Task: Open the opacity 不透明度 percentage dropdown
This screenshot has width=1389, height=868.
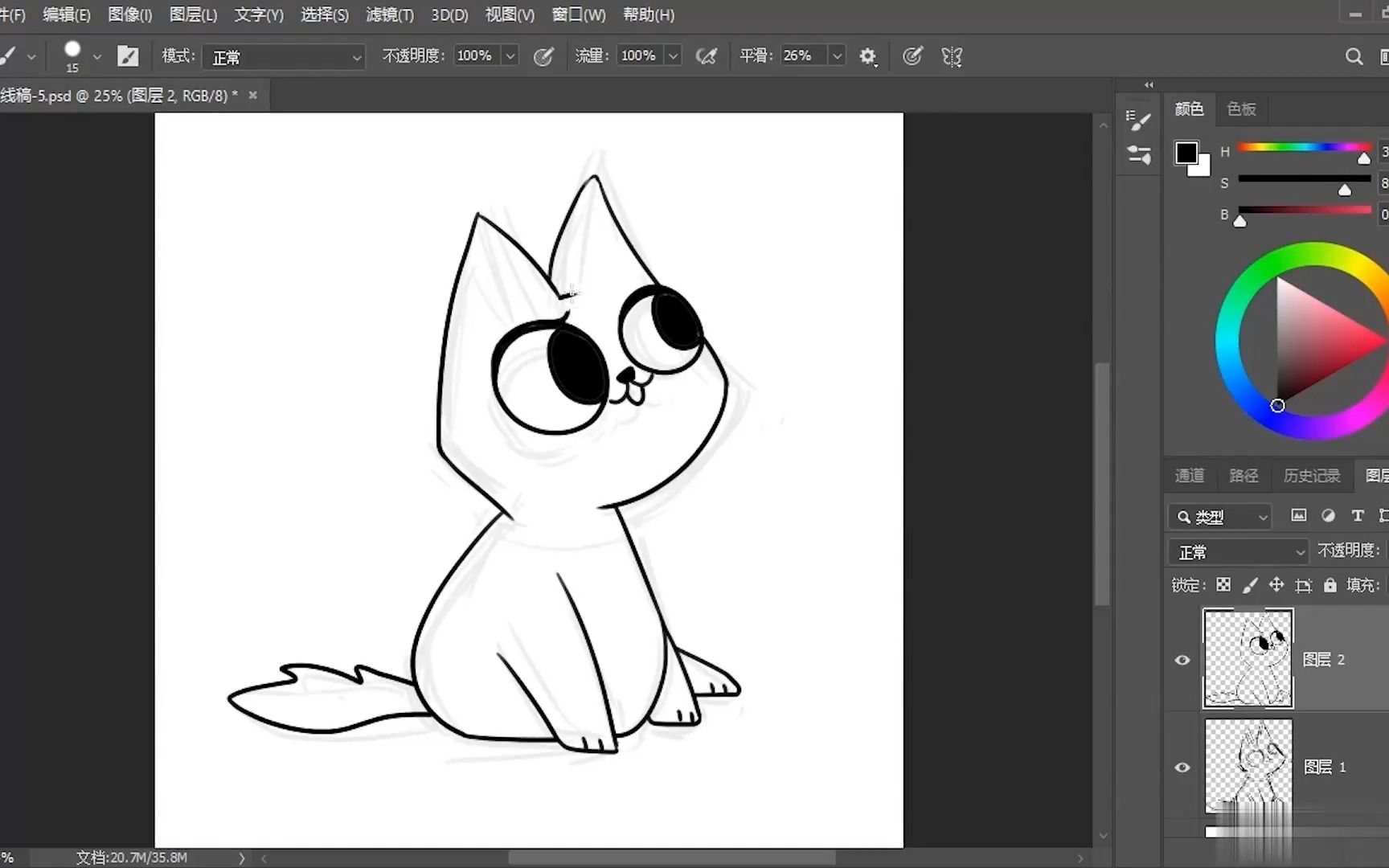Action: 510,56
